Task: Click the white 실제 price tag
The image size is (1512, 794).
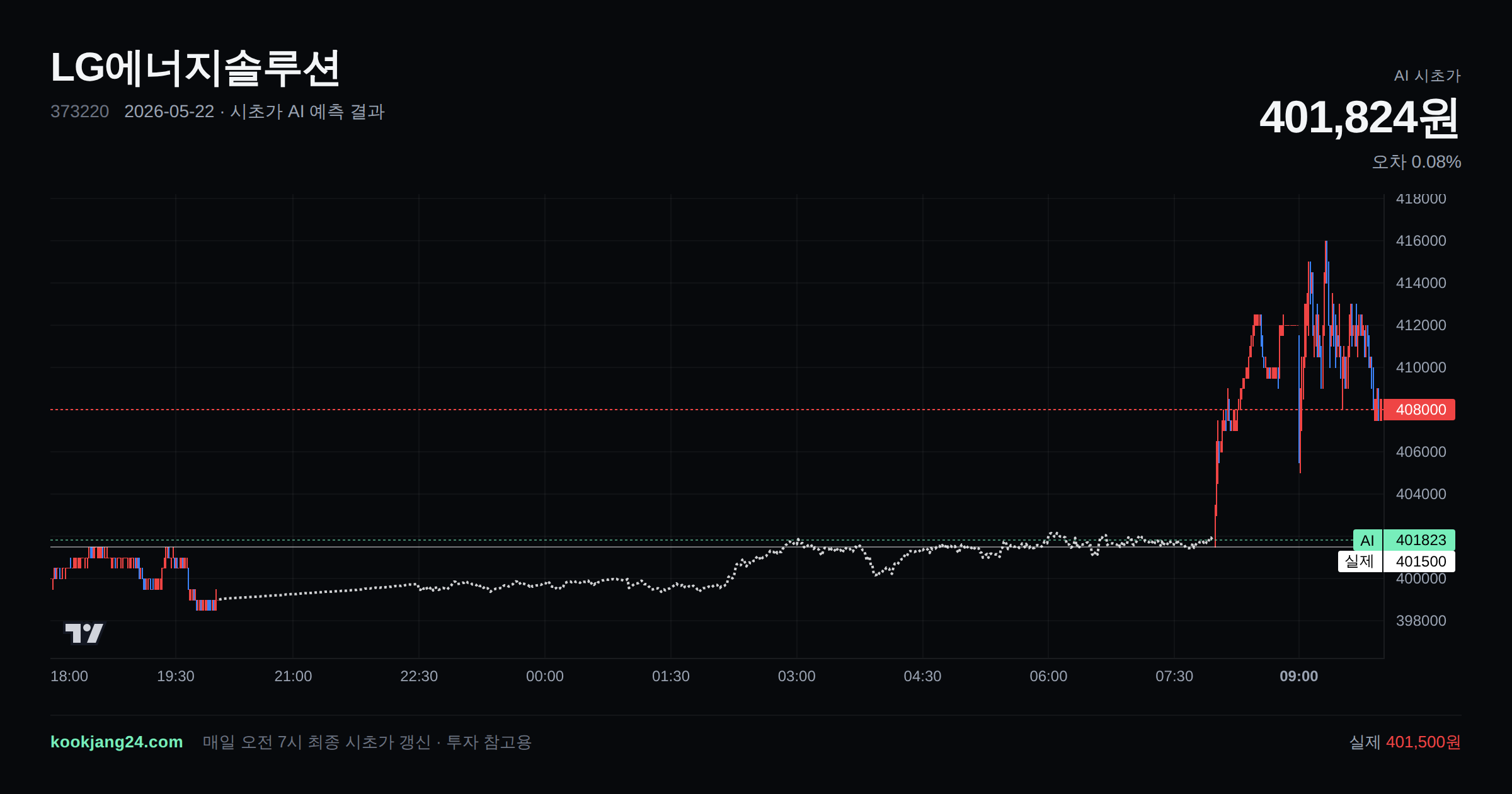Action: coord(1360,561)
